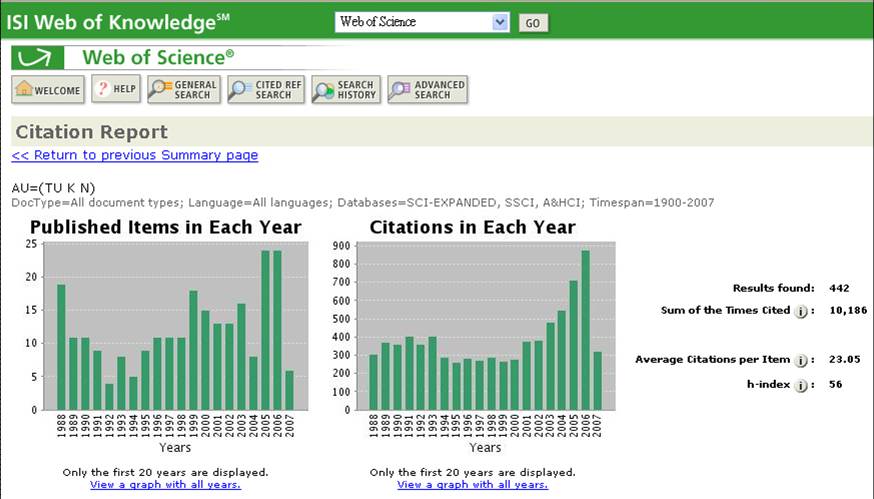View all-years graph under Citations chart
The height and width of the screenshot is (499, 874).
(x=473, y=485)
